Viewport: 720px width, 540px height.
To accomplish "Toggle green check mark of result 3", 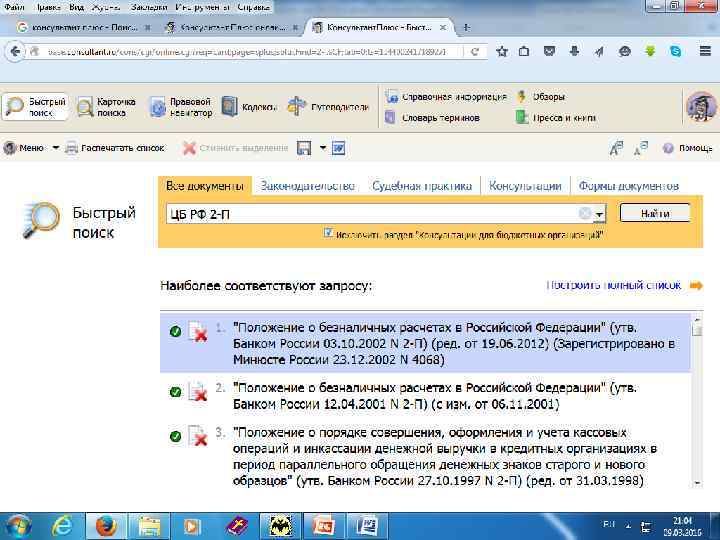I will [175, 436].
